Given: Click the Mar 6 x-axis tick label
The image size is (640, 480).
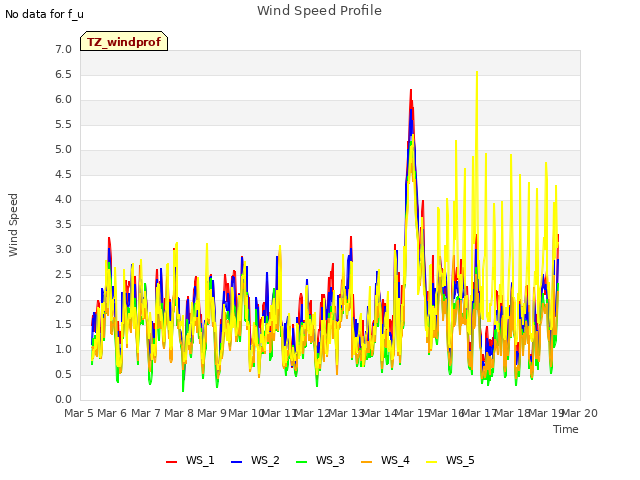Looking at the screenshot, I should click(112, 413).
